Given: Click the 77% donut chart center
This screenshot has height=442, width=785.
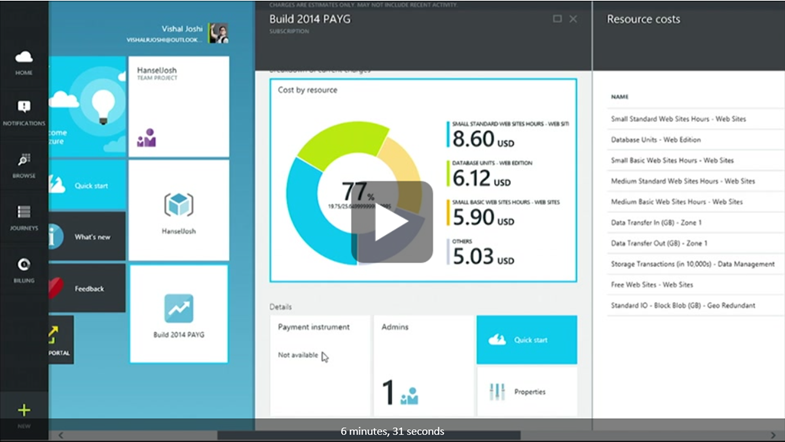Looking at the screenshot, I should pos(358,193).
